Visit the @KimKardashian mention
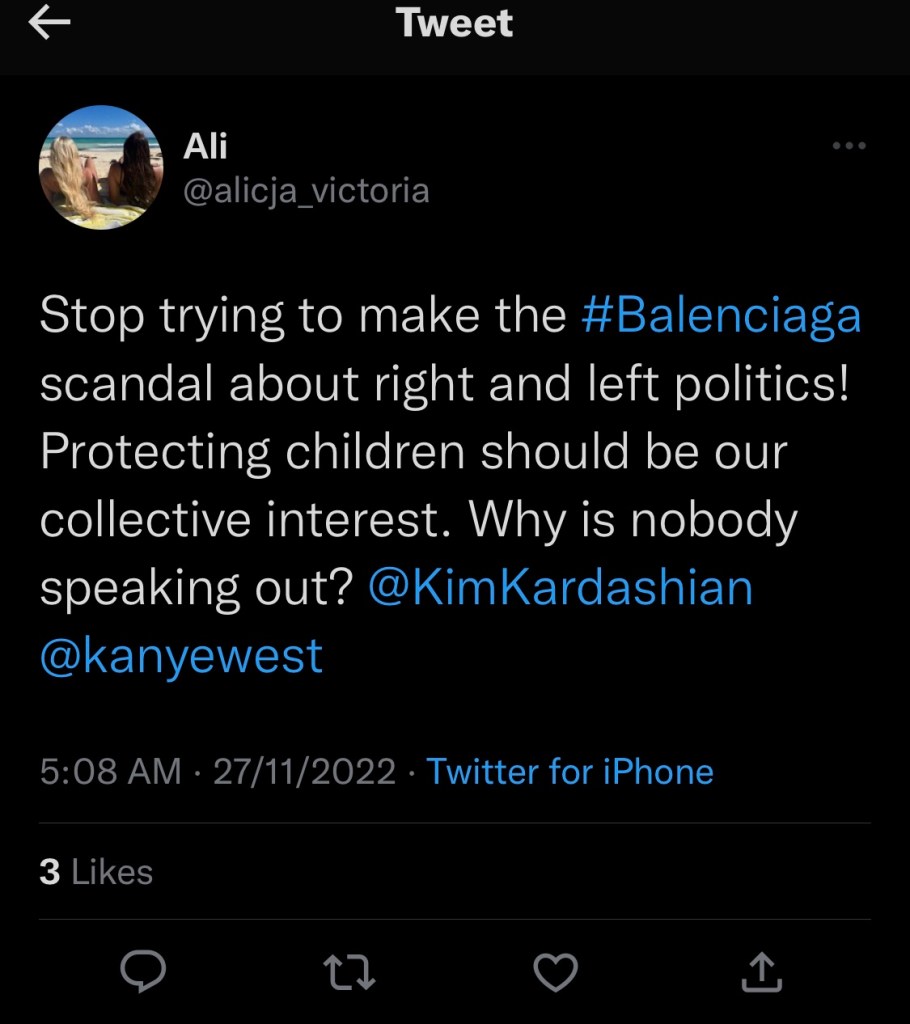The height and width of the screenshot is (1024, 910). 560,587
